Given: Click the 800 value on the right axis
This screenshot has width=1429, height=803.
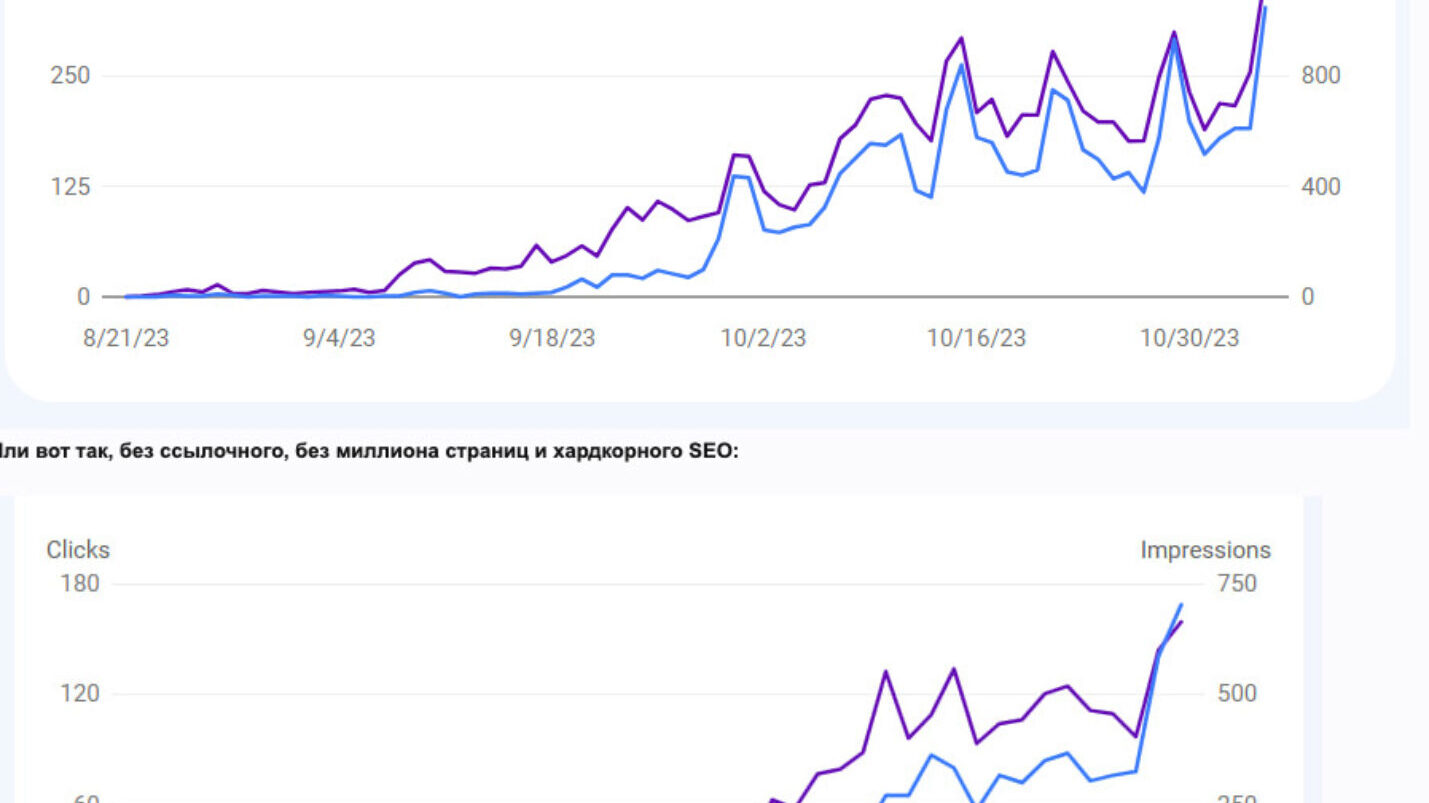Looking at the screenshot, I should (1321, 76).
